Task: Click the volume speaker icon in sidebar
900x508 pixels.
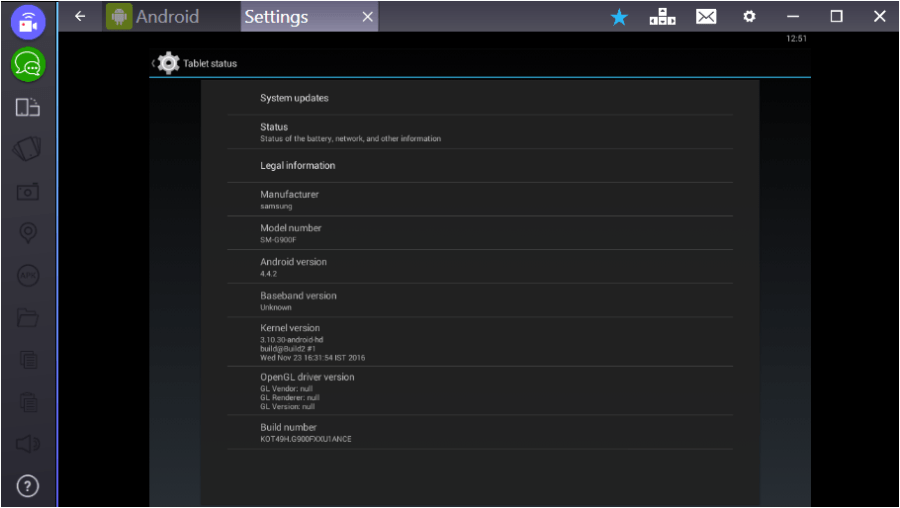Action: tap(28, 443)
